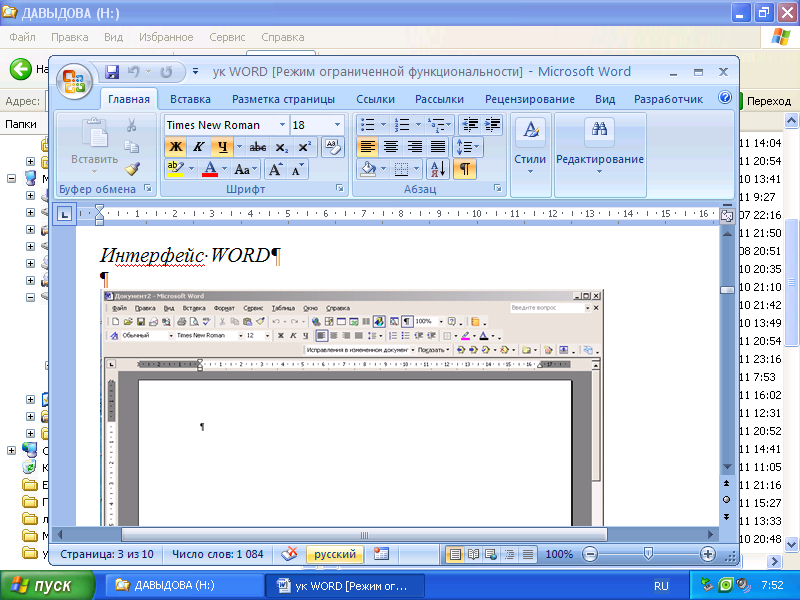Click Число слов: 1 084 status

(x=217, y=554)
